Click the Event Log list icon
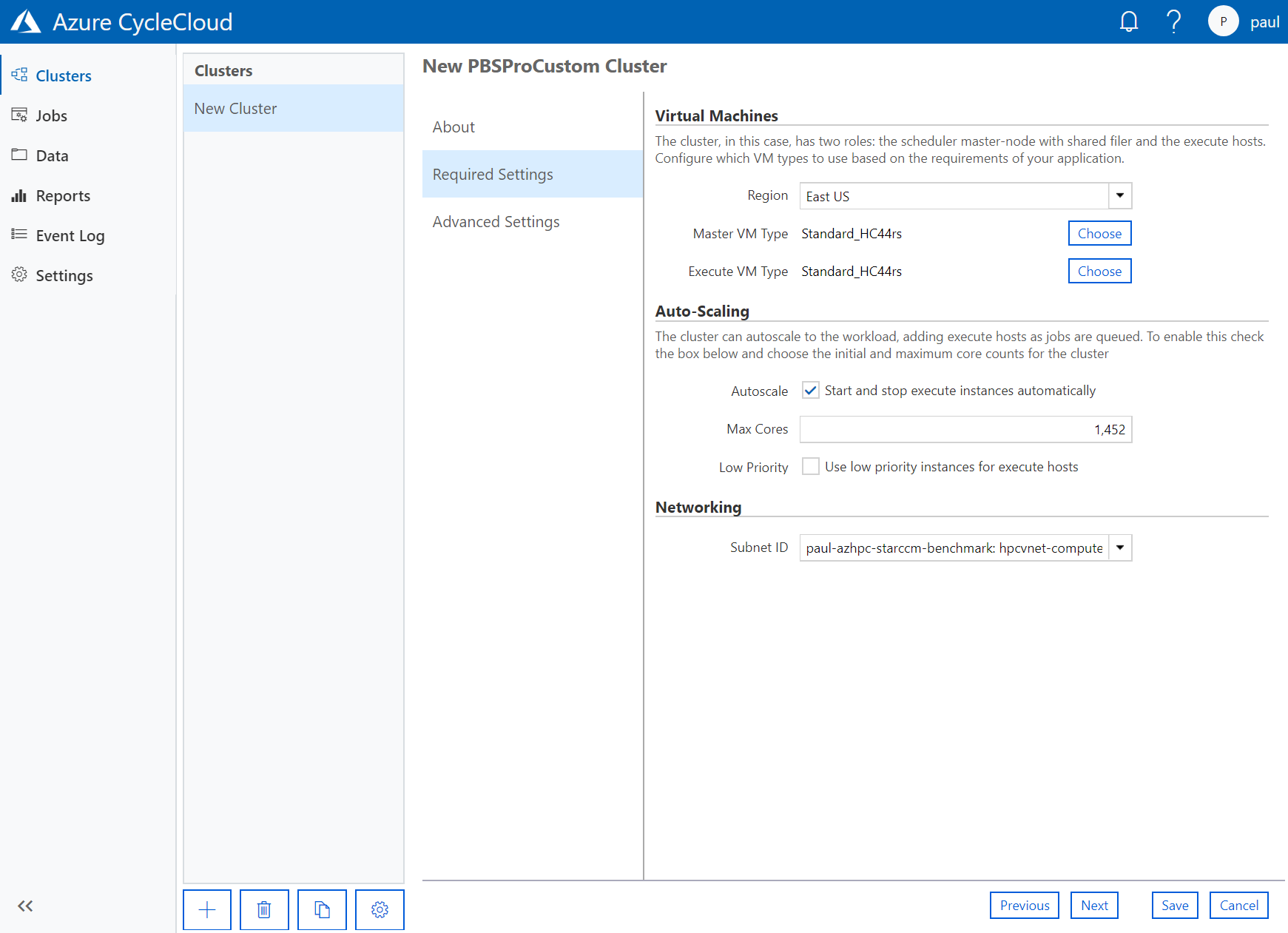1288x933 pixels. (19, 235)
